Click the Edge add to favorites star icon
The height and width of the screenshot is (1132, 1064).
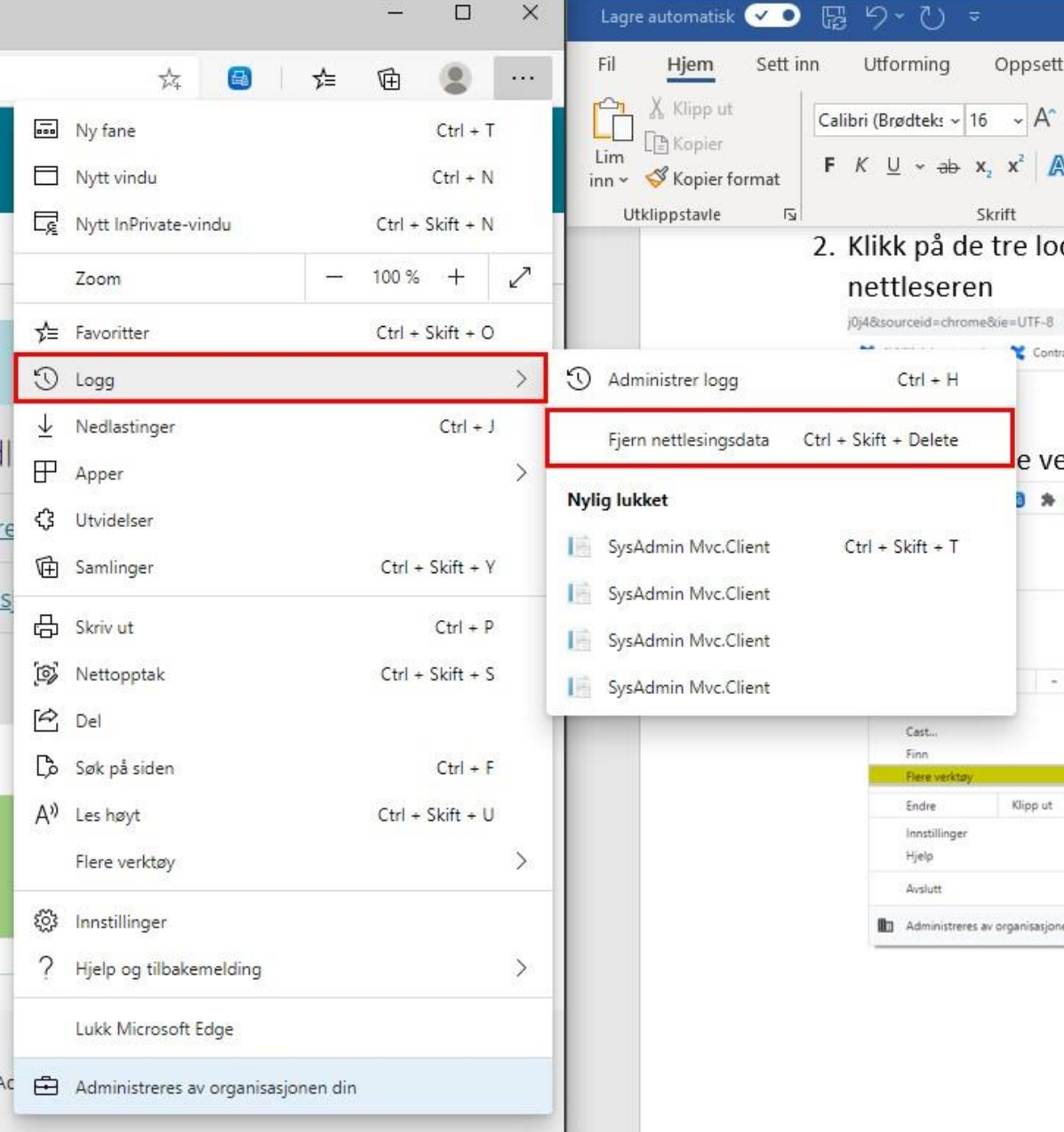pyautogui.click(x=170, y=79)
